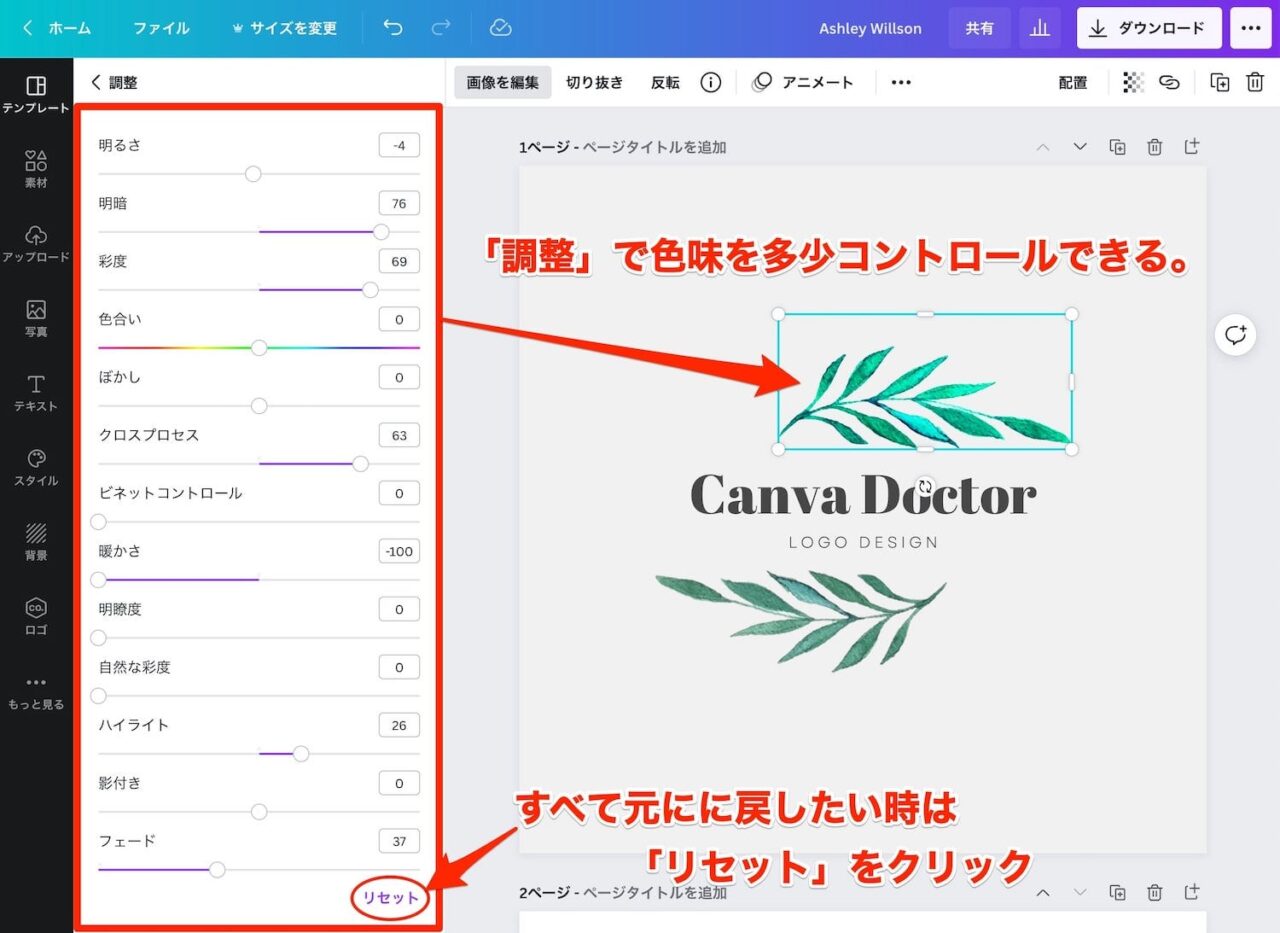The height and width of the screenshot is (933, 1280).
Task: Click the image info icon
Action: pos(711,82)
